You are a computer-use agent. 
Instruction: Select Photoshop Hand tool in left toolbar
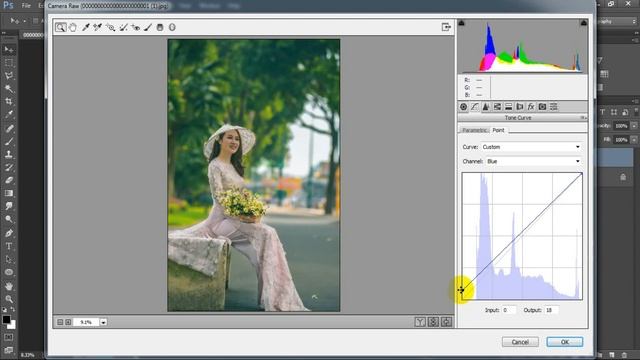coord(9,286)
